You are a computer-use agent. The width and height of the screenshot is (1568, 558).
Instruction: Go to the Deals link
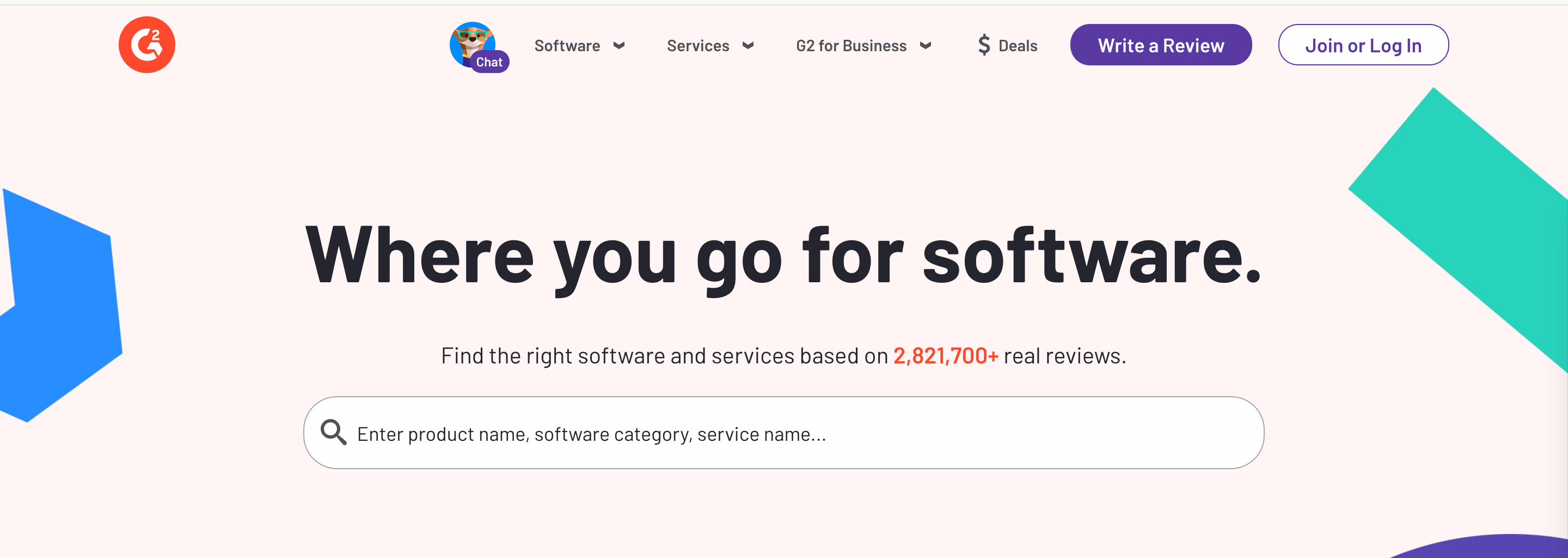coord(1018,46)
